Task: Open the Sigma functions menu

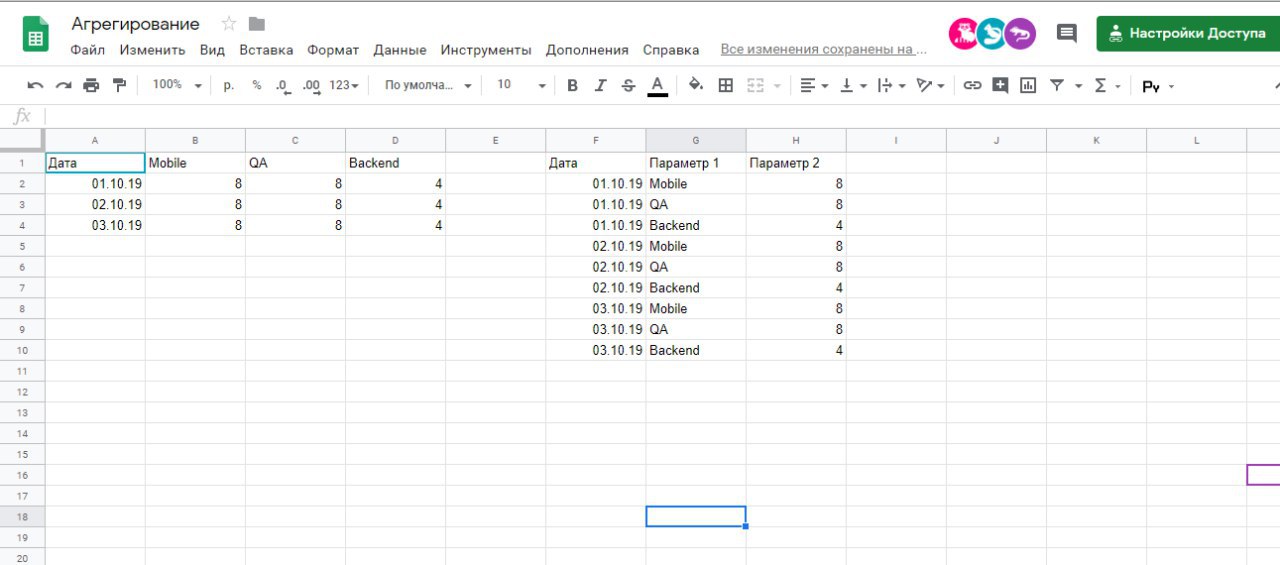Action: (x=1106, y=86)
